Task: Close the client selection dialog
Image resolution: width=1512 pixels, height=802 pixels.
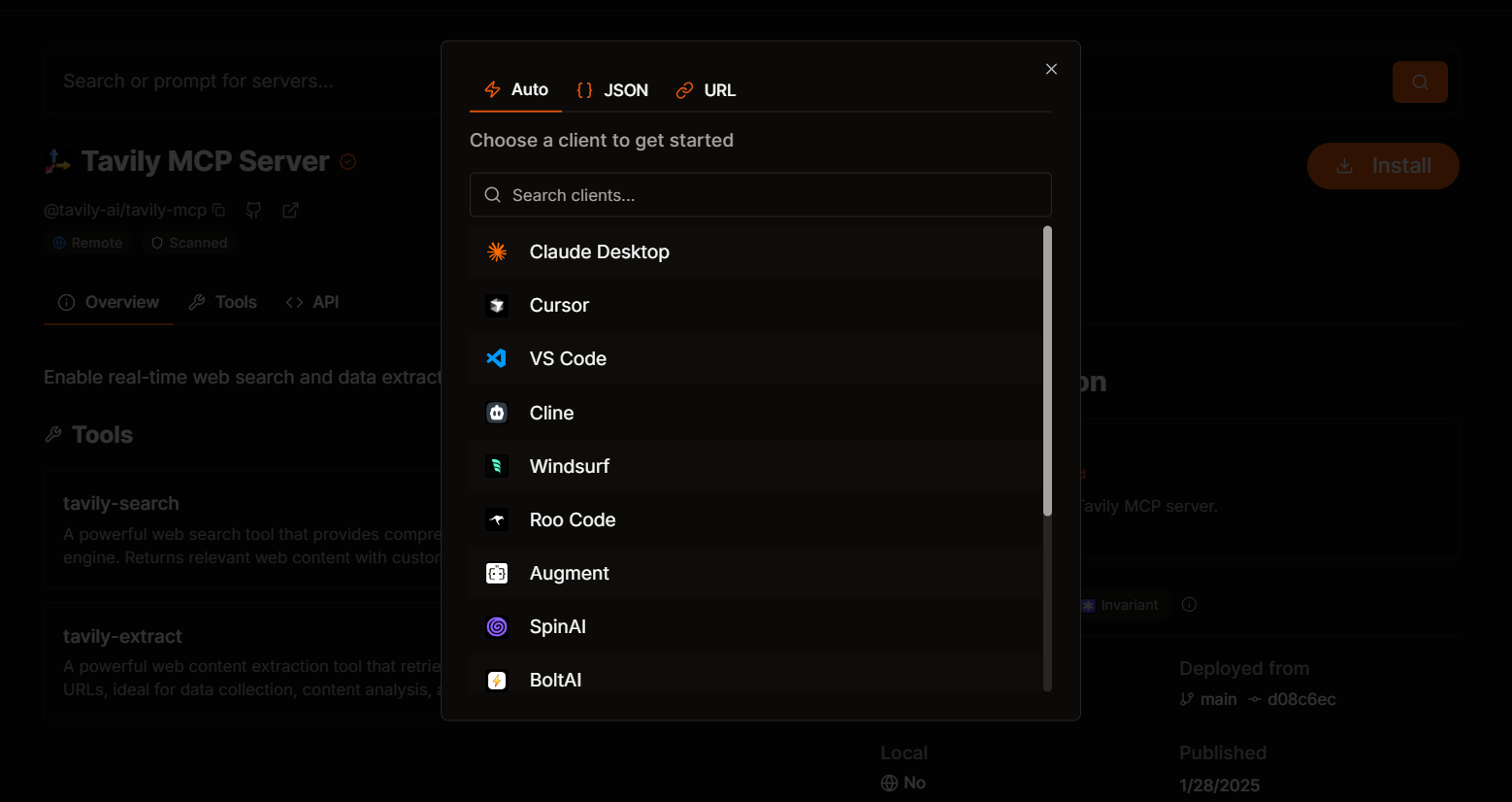Action: click(x=1051, y=69)
